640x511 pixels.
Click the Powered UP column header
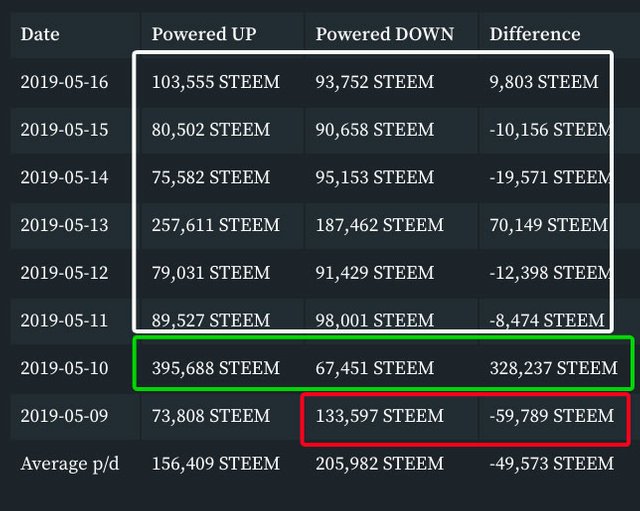204,34
